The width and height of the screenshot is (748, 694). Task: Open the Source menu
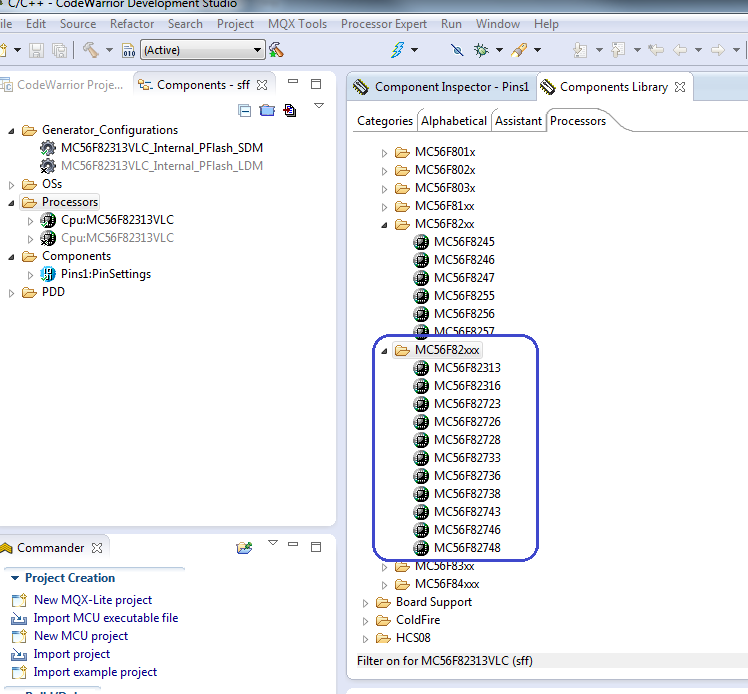(78, 24)
